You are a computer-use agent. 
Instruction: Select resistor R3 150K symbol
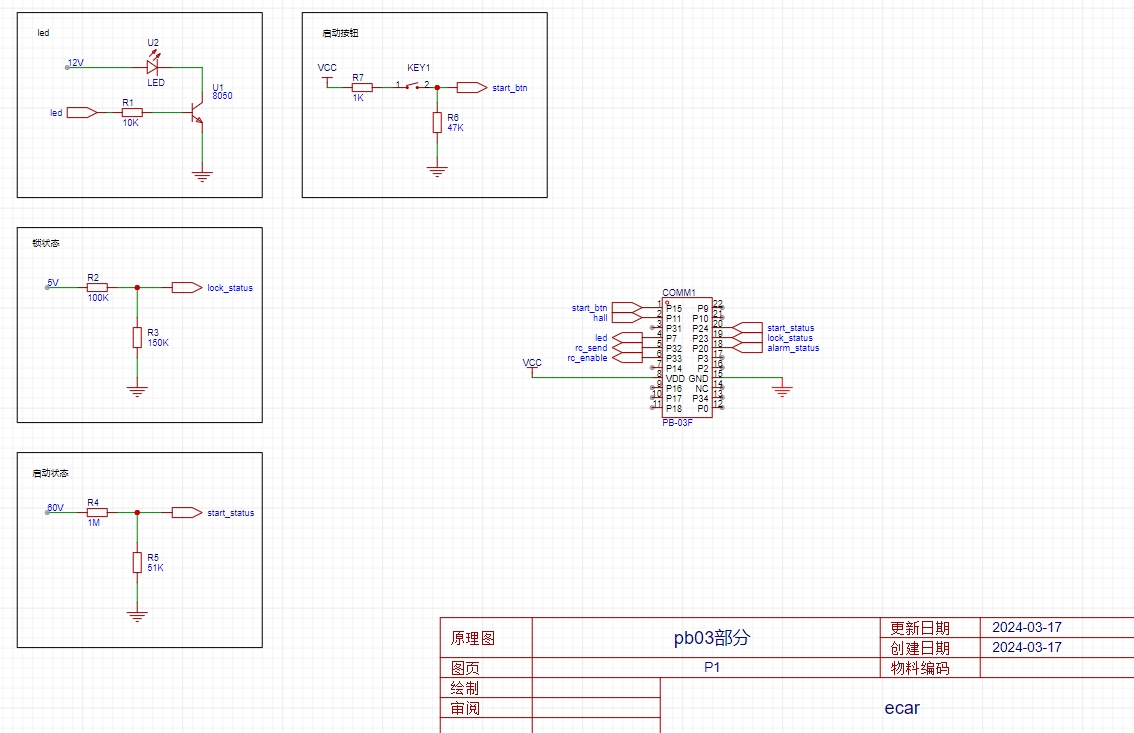click(137, 337)
